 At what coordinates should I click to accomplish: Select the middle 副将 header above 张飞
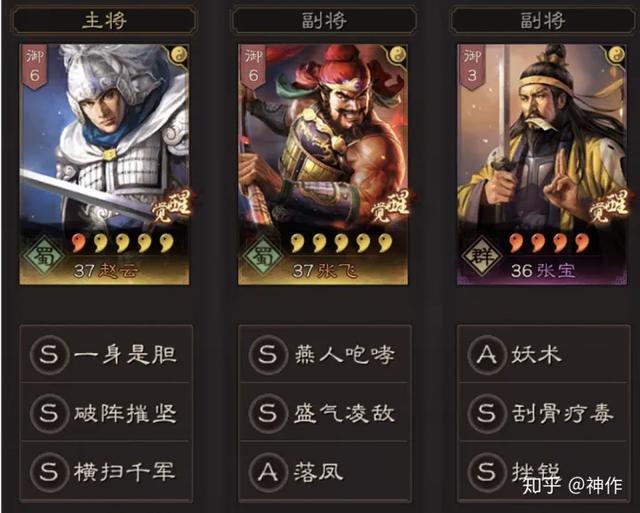324,20
